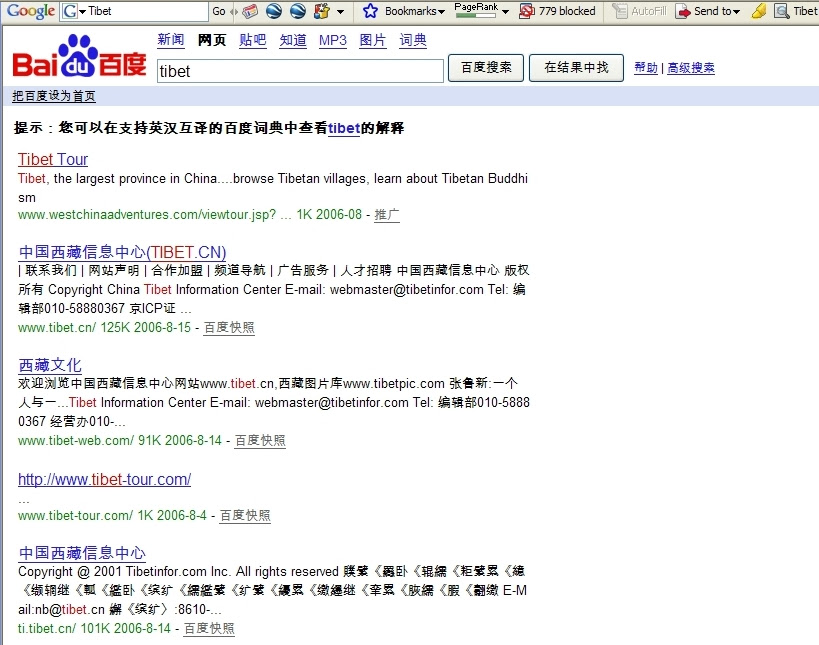The height and width of the screenshot is (645, 819).
Task: Click the 'tibet' dictionary link in the tip
Action: tap(344, 128)
